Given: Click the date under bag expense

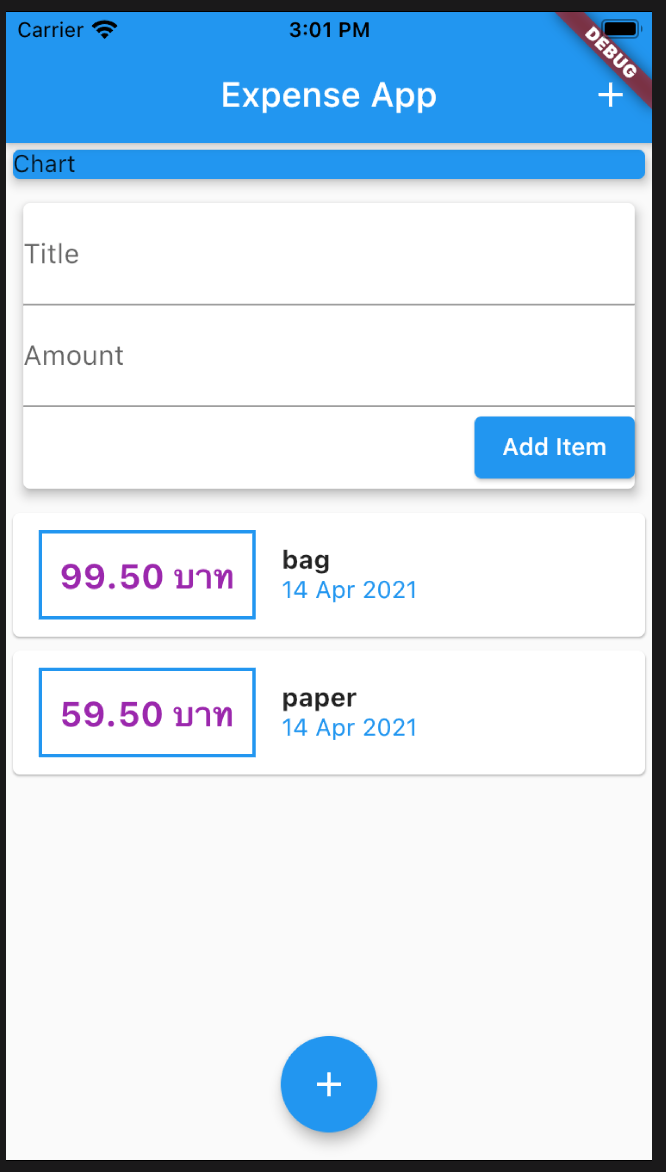Looking at the screenshot, I should (x=349, y=590).
